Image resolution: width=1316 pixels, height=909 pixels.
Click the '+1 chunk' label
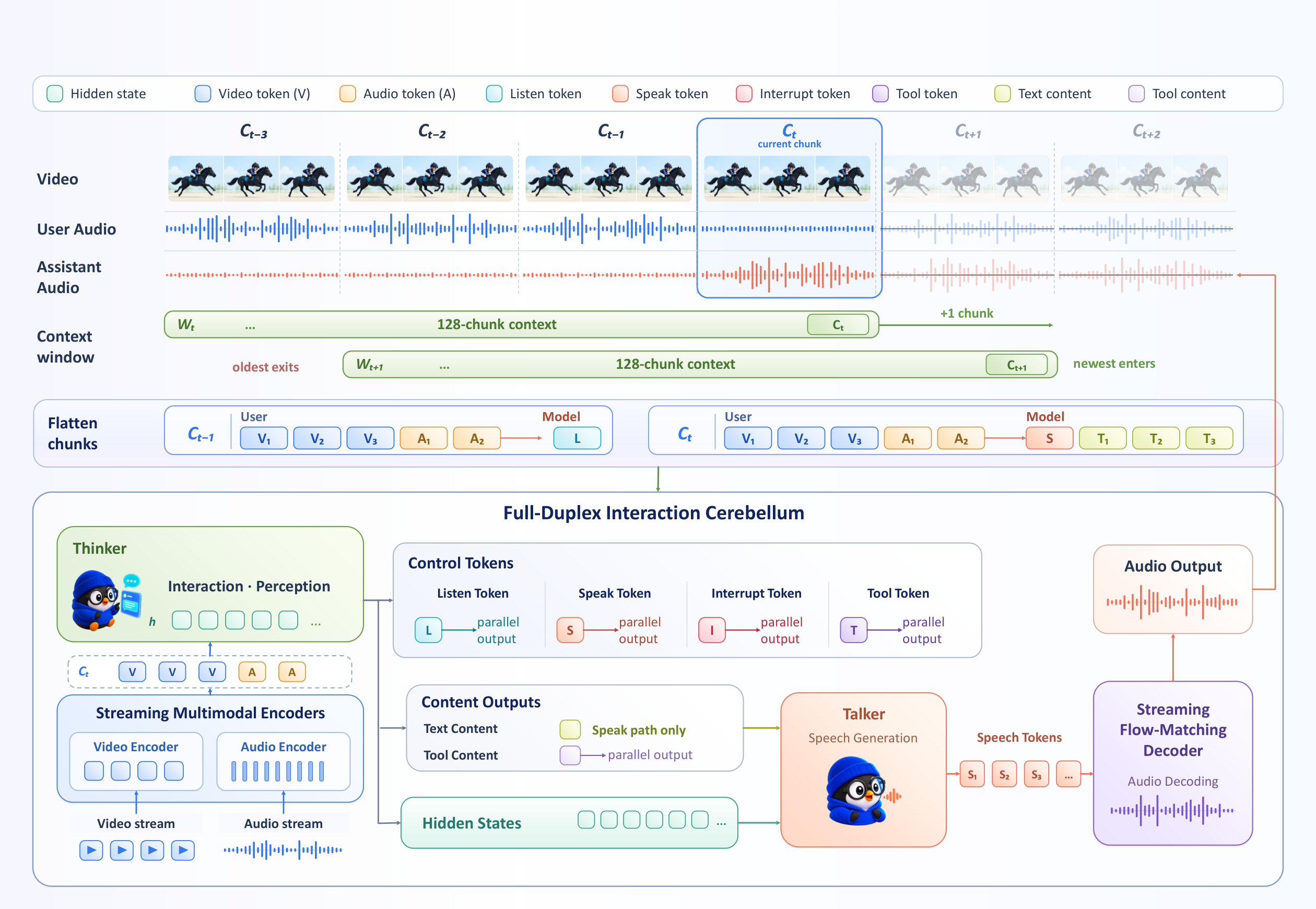[967, 313]
